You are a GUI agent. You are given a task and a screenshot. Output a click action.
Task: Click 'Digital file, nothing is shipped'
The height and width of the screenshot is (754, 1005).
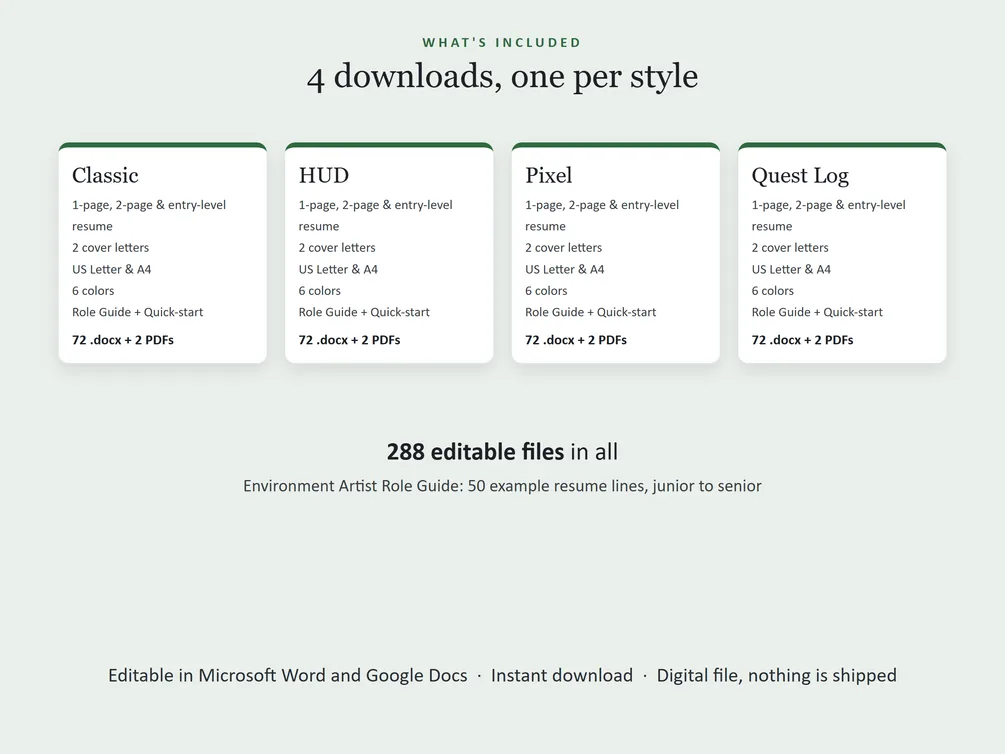point(777,675)
